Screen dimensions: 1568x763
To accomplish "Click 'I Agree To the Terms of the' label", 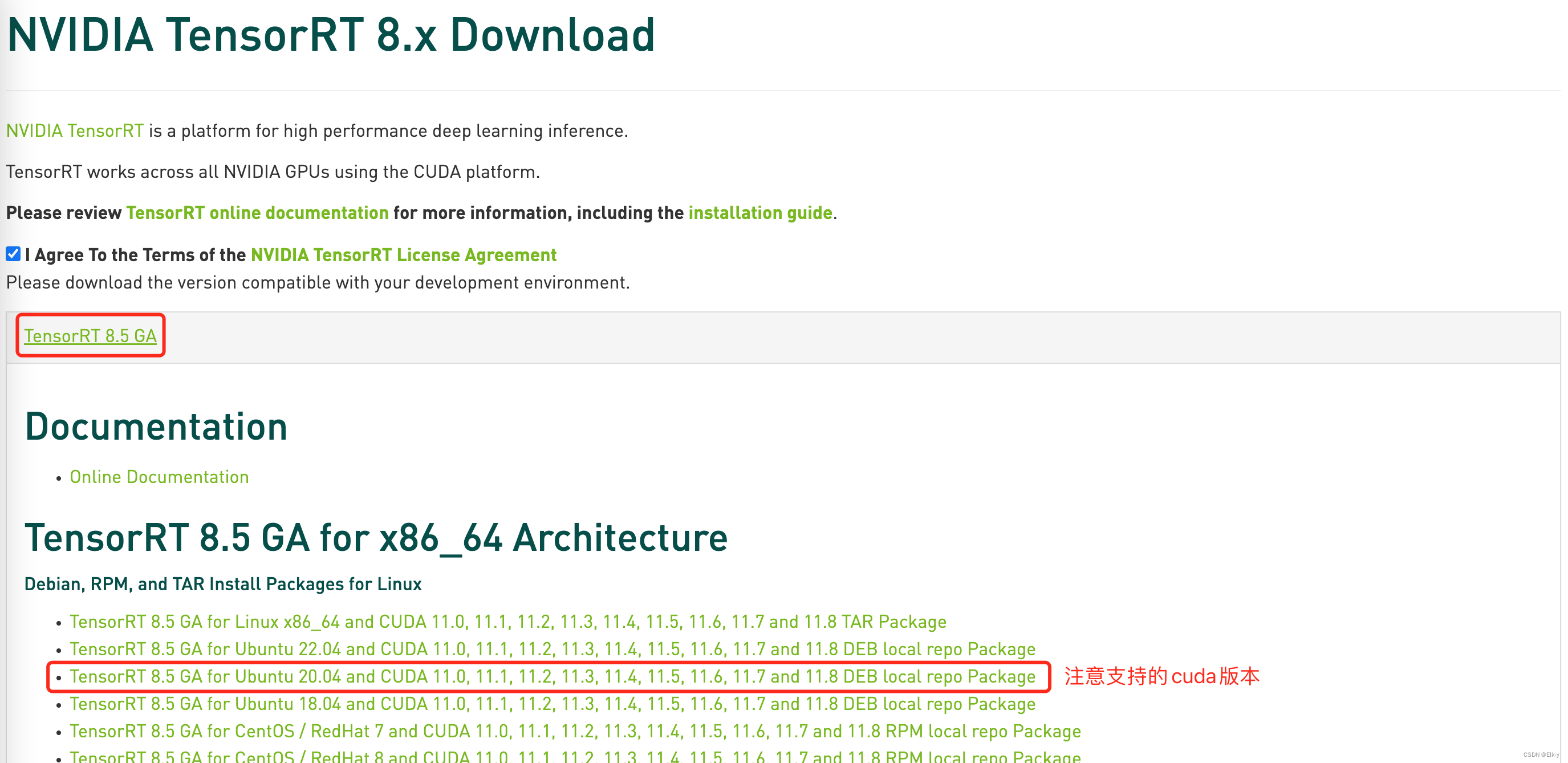I will (136, 255).
